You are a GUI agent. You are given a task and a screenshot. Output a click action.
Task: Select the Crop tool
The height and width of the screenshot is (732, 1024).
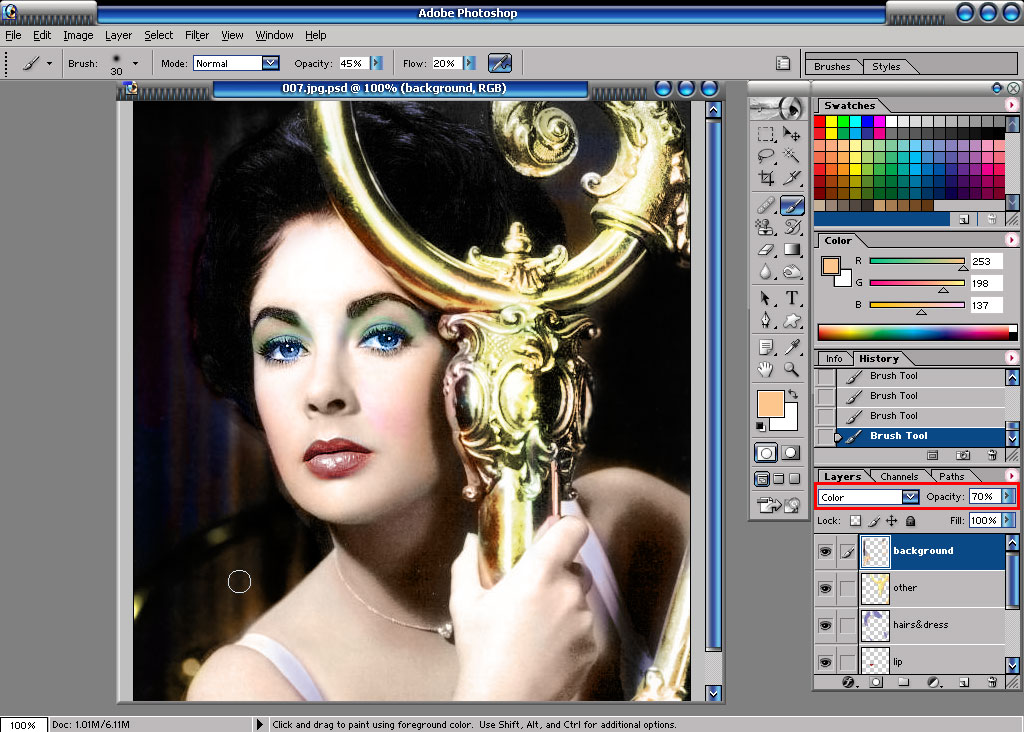coord(765,178)
